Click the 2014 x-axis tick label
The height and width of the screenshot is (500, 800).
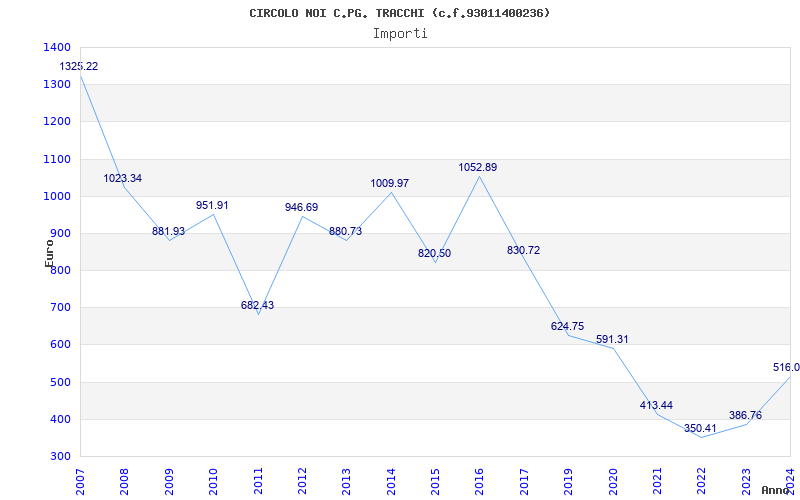[x=391, y=482]
